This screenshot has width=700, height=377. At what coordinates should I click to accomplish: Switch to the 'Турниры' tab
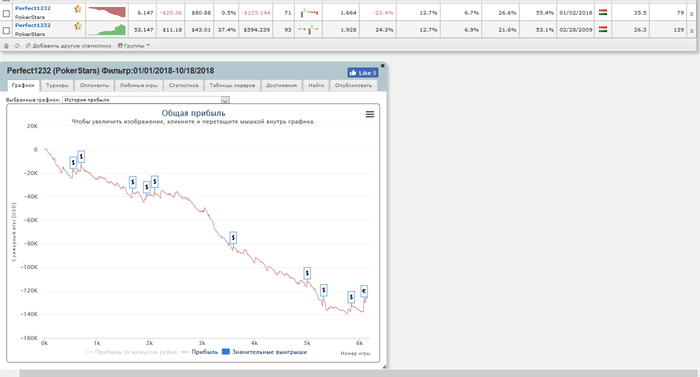(57, 85)
